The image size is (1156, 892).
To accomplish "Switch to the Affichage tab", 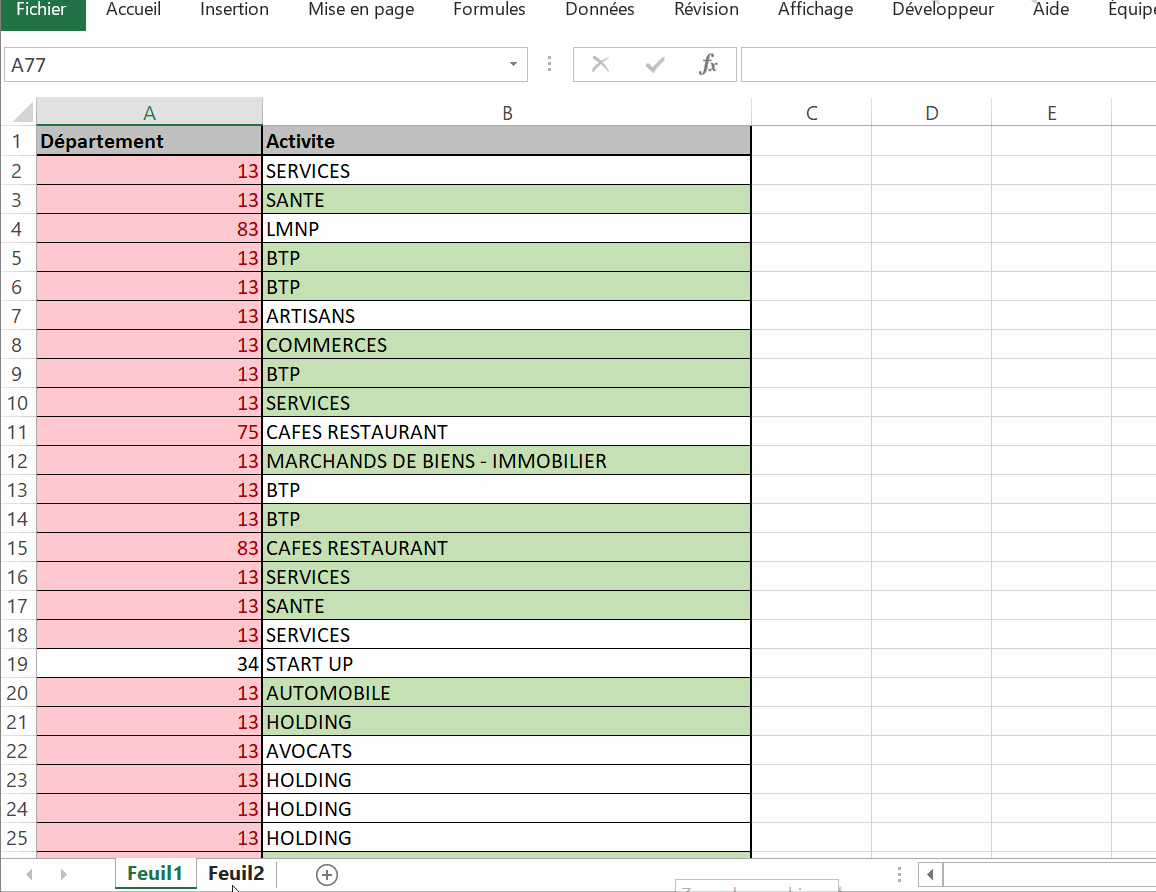I will pos(815,10).
